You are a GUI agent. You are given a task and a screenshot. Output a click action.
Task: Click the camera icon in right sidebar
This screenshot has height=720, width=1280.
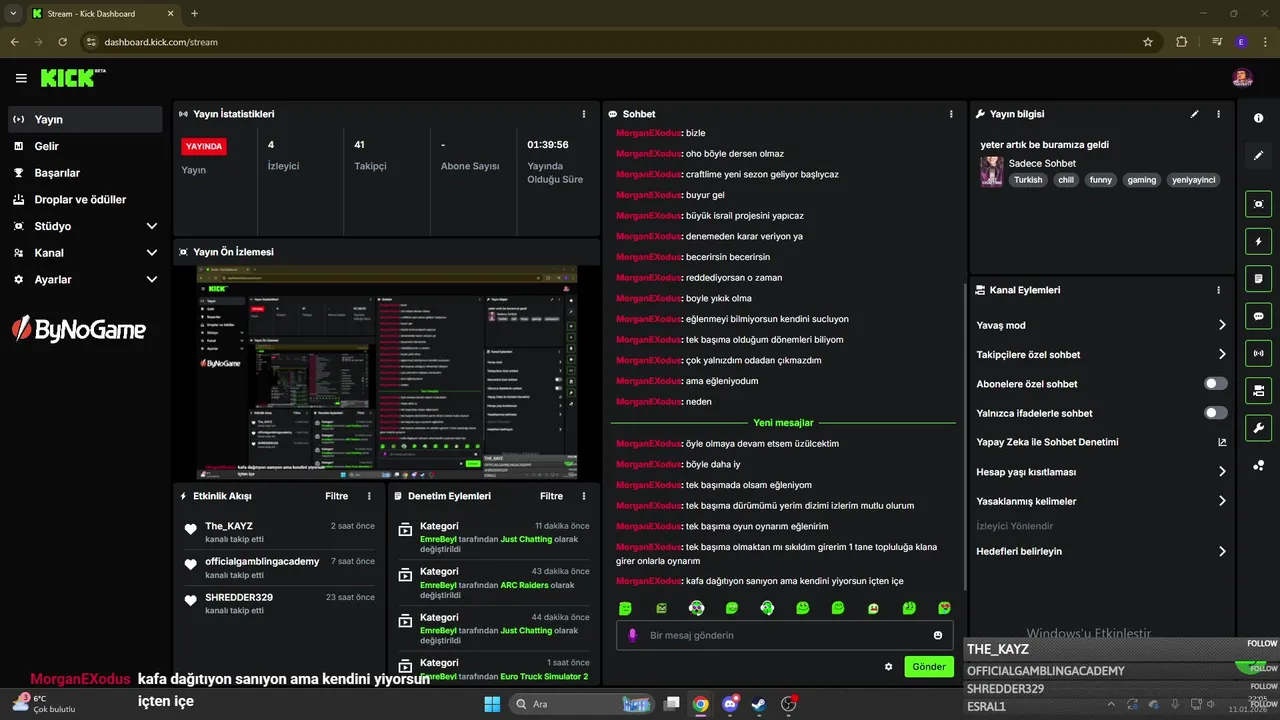click(1258, 390)
